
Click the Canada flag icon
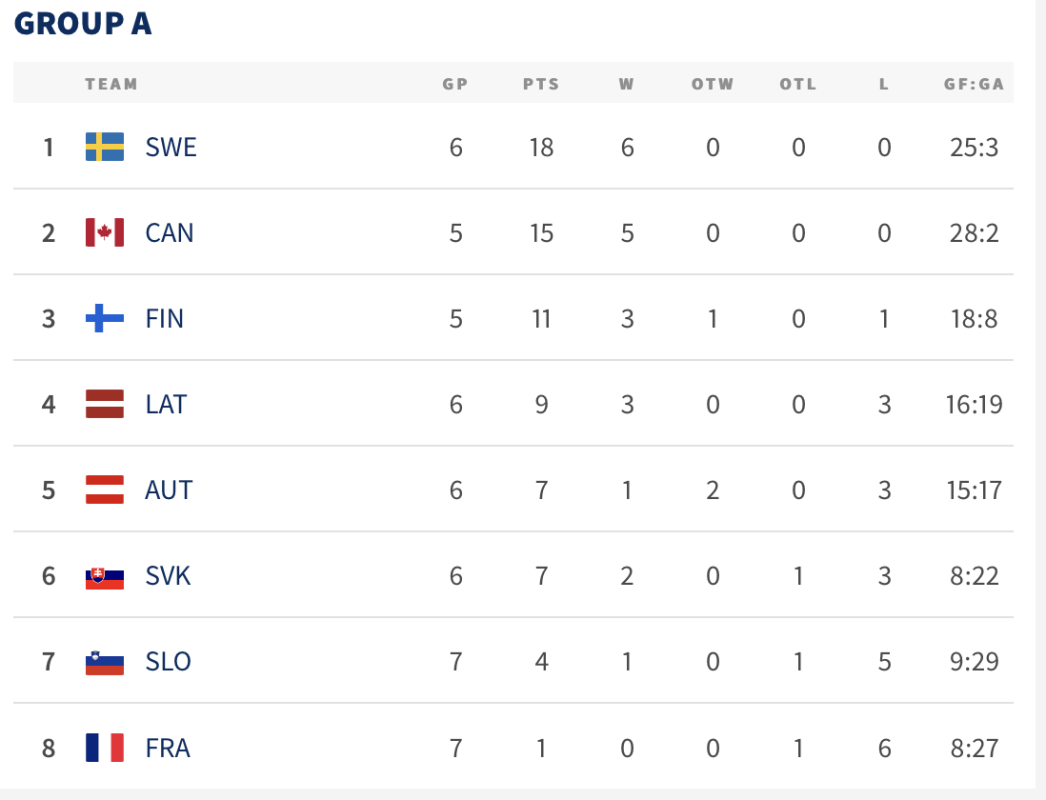[105, 233]
